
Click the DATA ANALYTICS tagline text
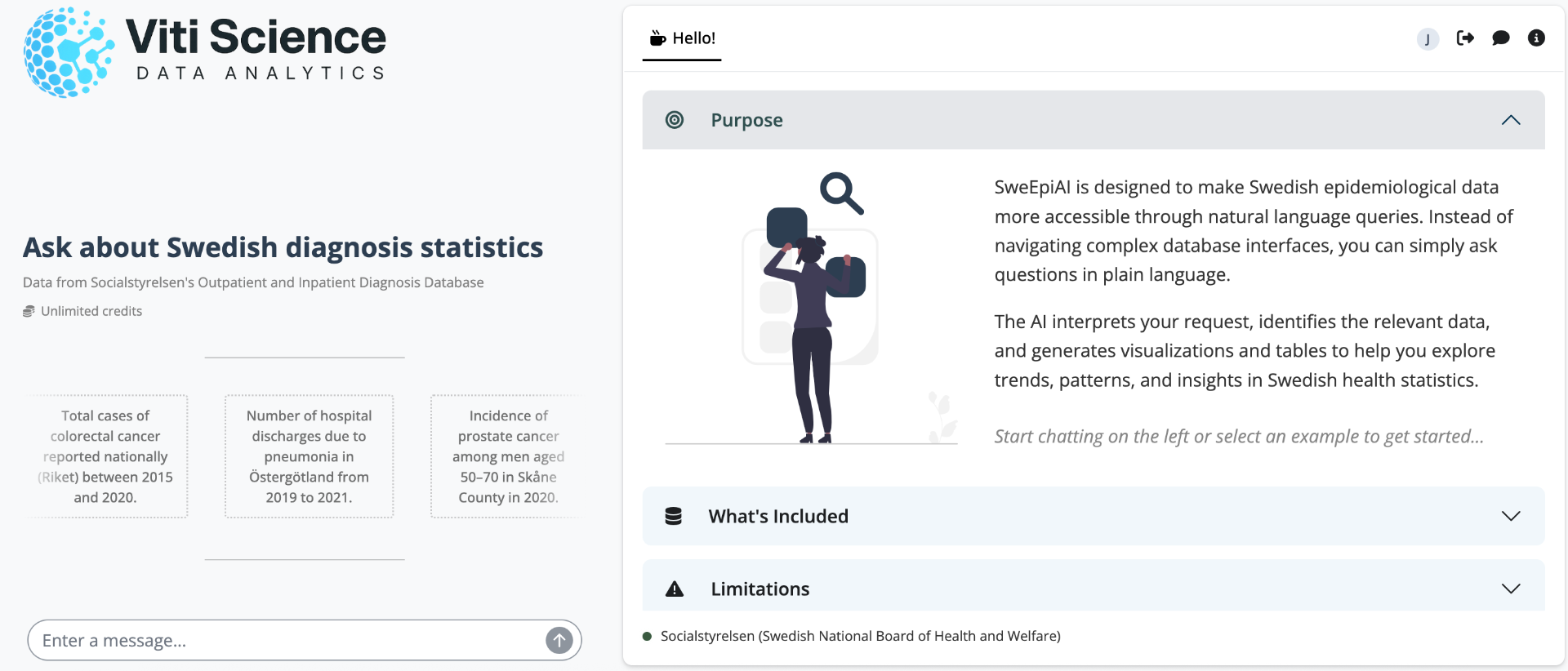(x=261, y=73)
